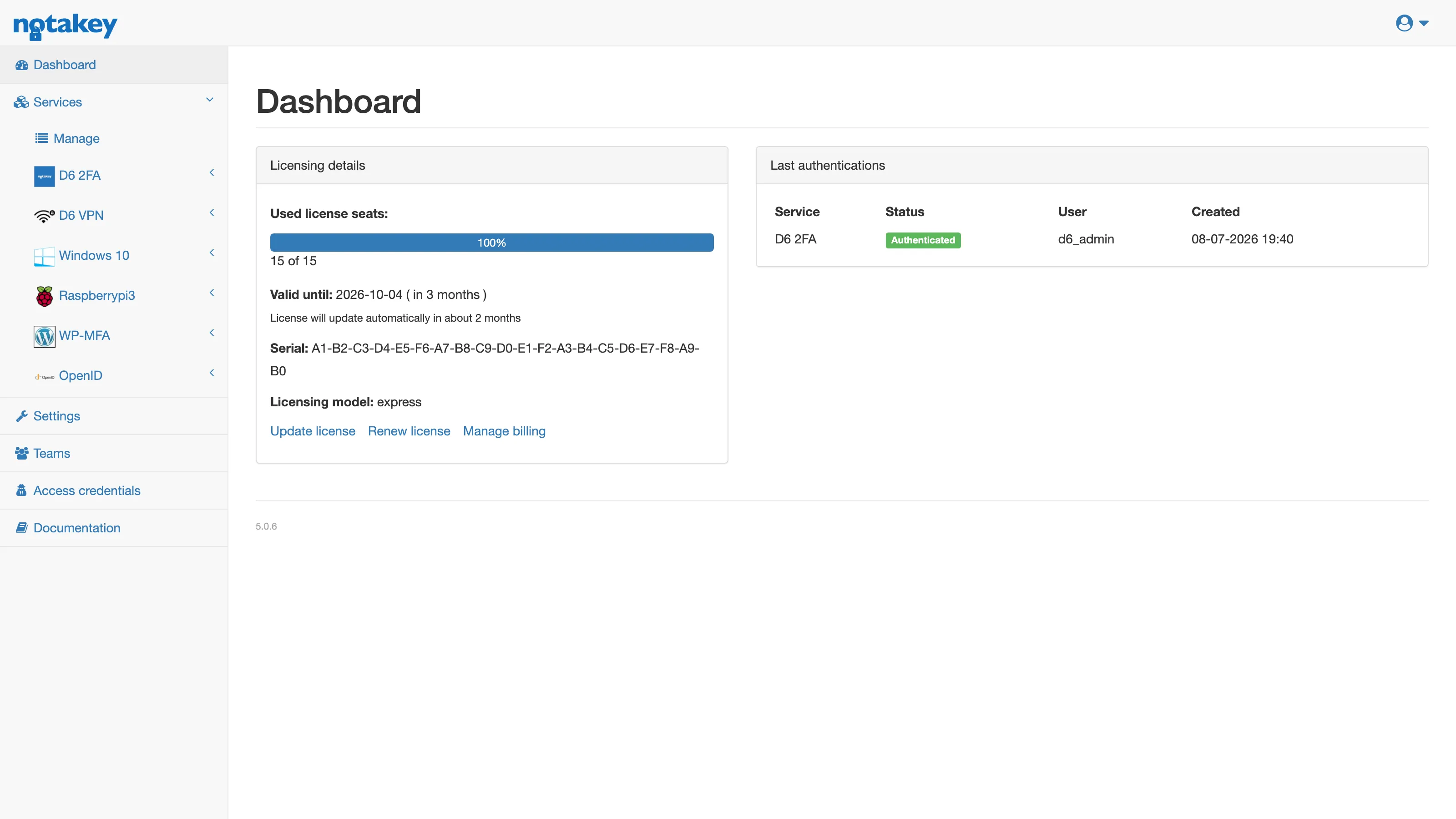Open the D6 2FA service
This screenshot has height=819, width=1456.
(x=80, y=175)
